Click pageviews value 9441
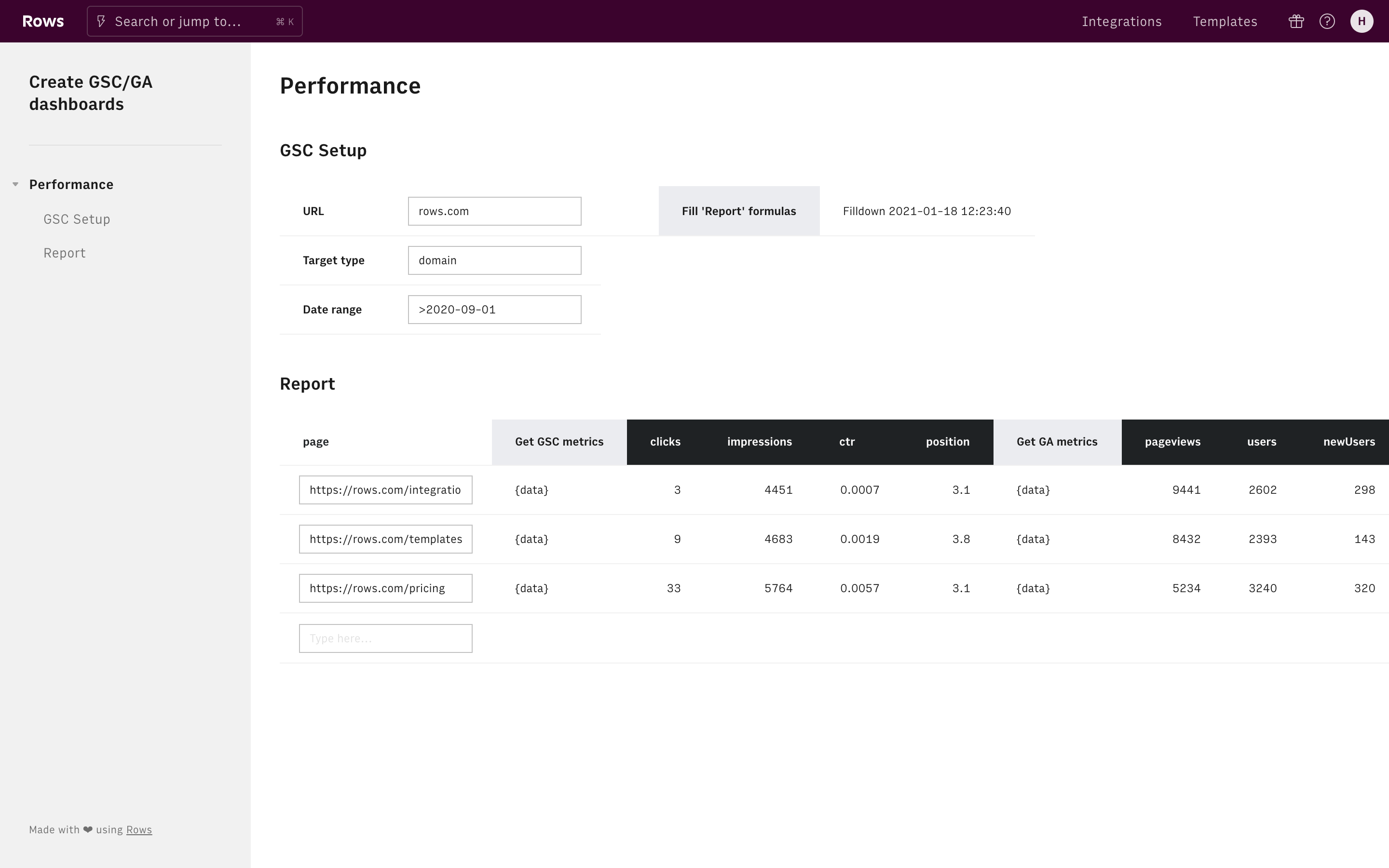The height and width of the screenshot is (868, 1389). [1186, 489]
